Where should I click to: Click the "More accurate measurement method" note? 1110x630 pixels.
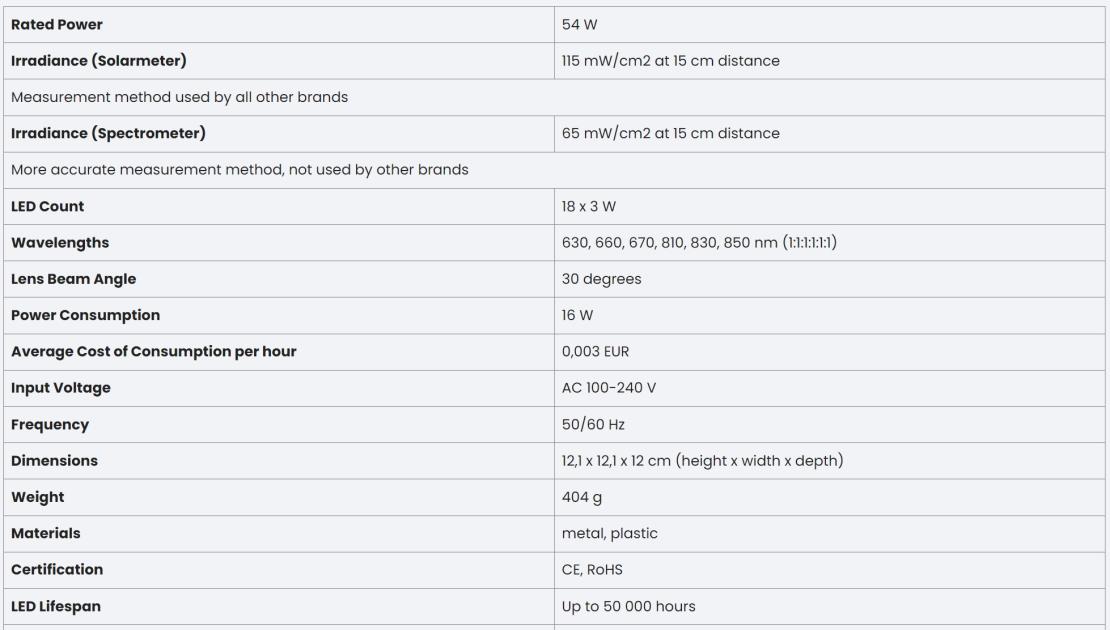pos(240,169)
